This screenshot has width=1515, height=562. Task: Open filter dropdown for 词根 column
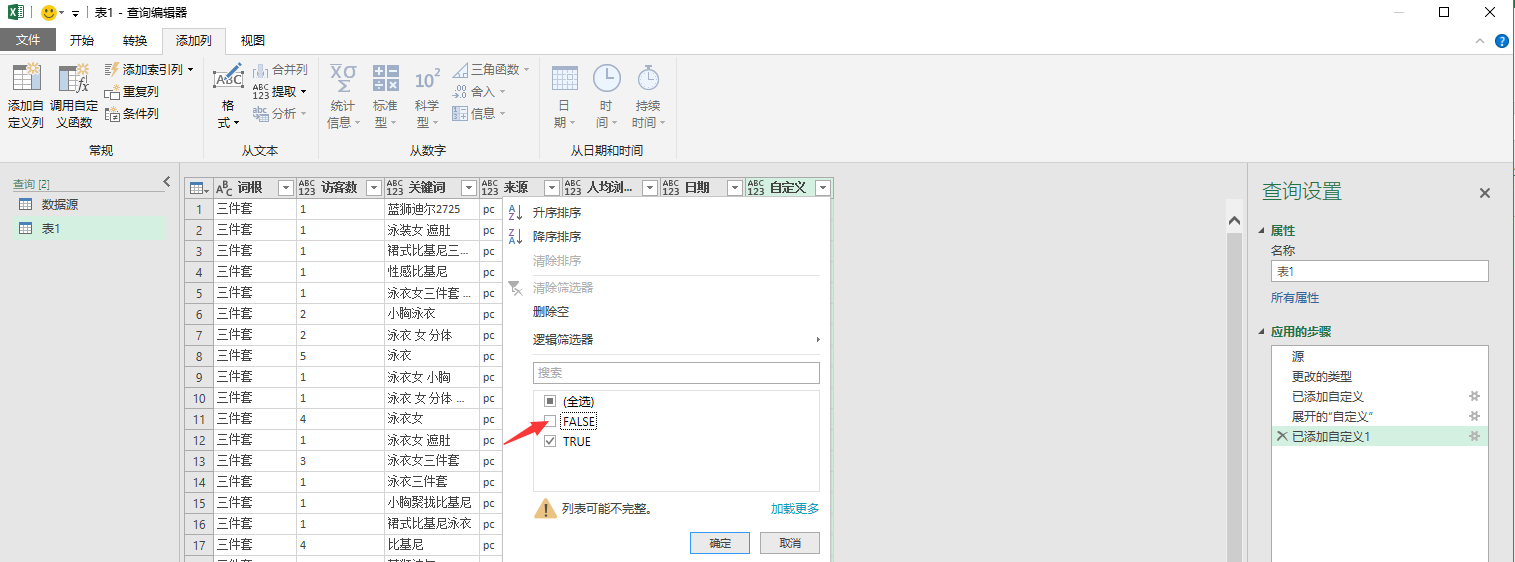click(x=285, y=188)
